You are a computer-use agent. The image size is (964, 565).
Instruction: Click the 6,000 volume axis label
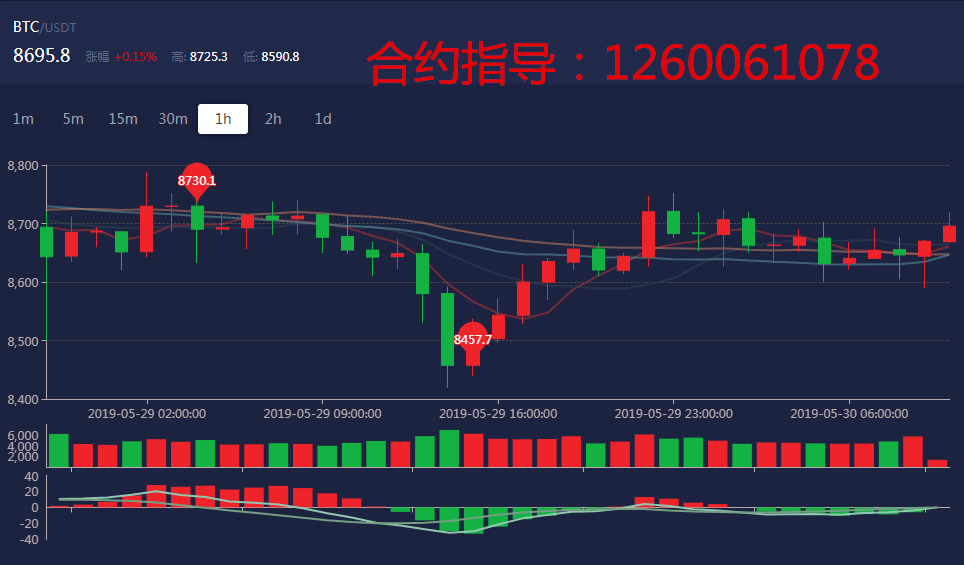[x=23, y=435]
